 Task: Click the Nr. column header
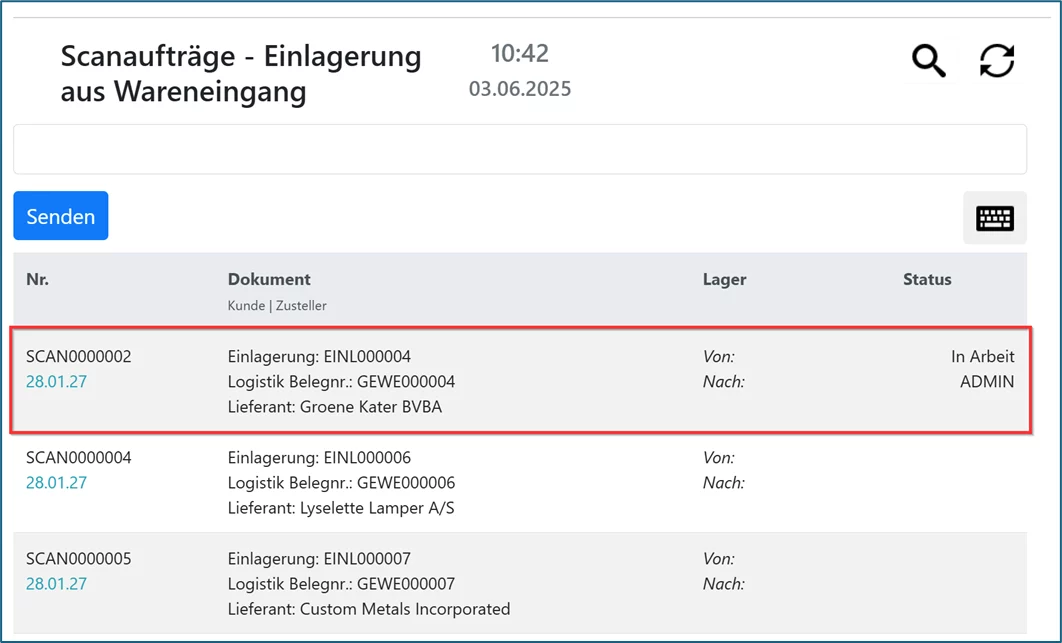[38, 280]
